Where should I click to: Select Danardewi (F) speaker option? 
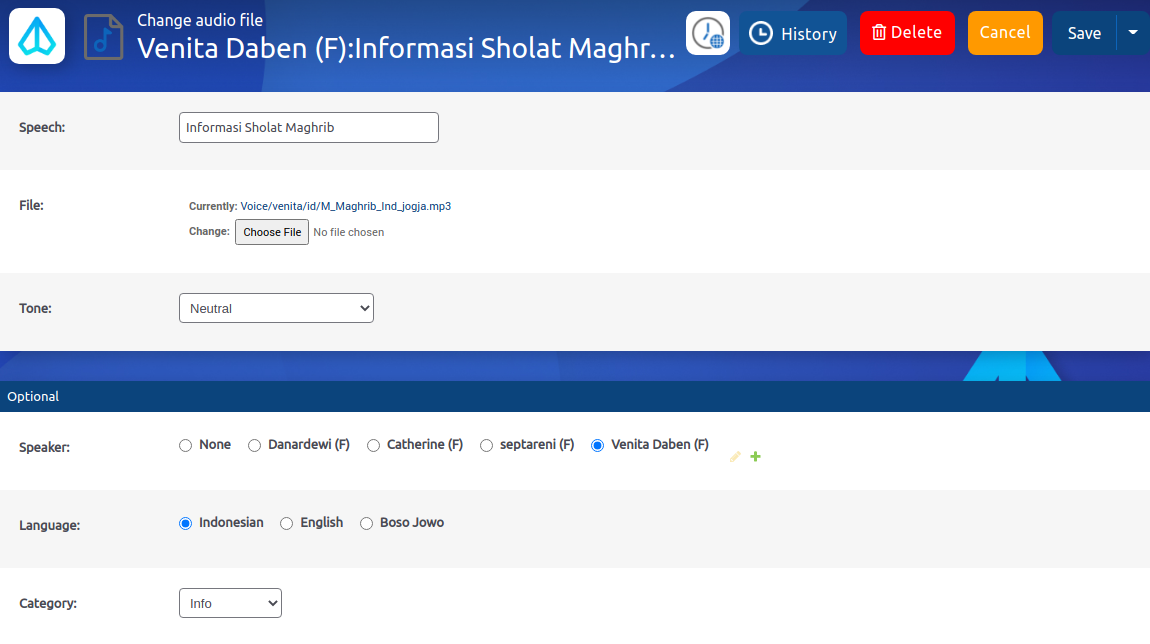[255, 445]
